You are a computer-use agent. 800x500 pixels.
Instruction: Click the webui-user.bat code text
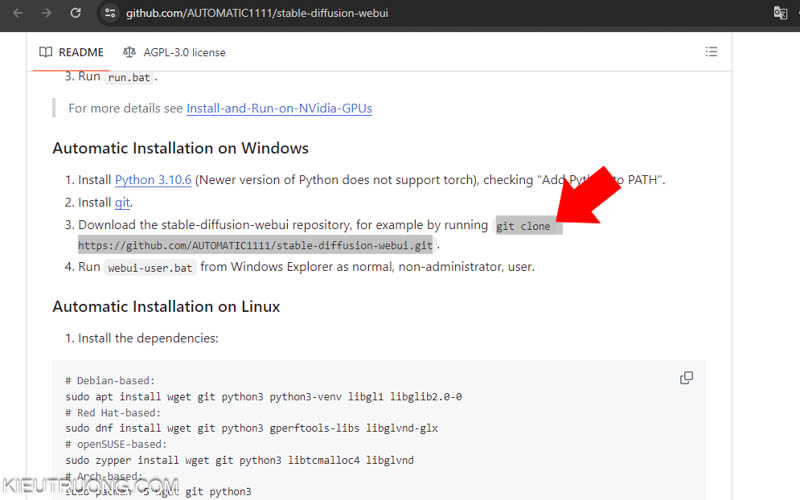point(150,268)
